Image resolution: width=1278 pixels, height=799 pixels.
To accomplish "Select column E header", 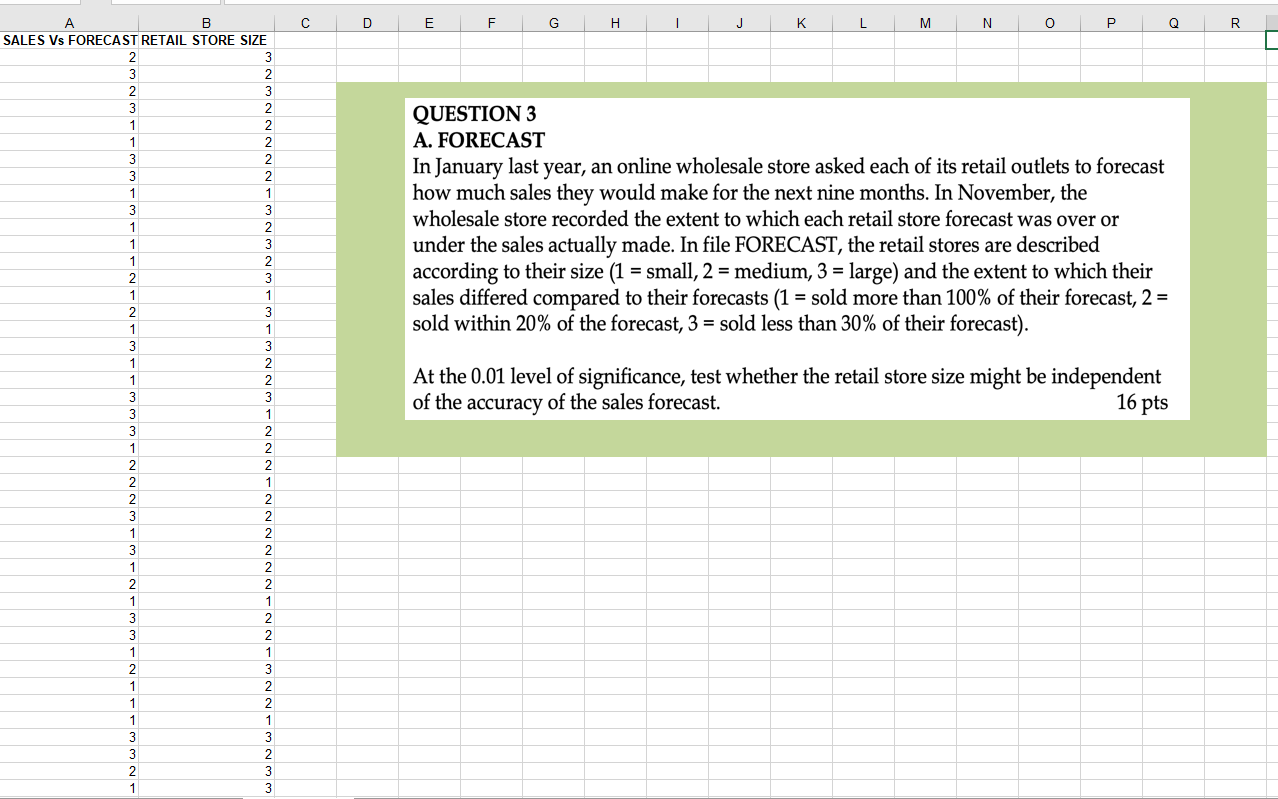I will tap(429, 22).
